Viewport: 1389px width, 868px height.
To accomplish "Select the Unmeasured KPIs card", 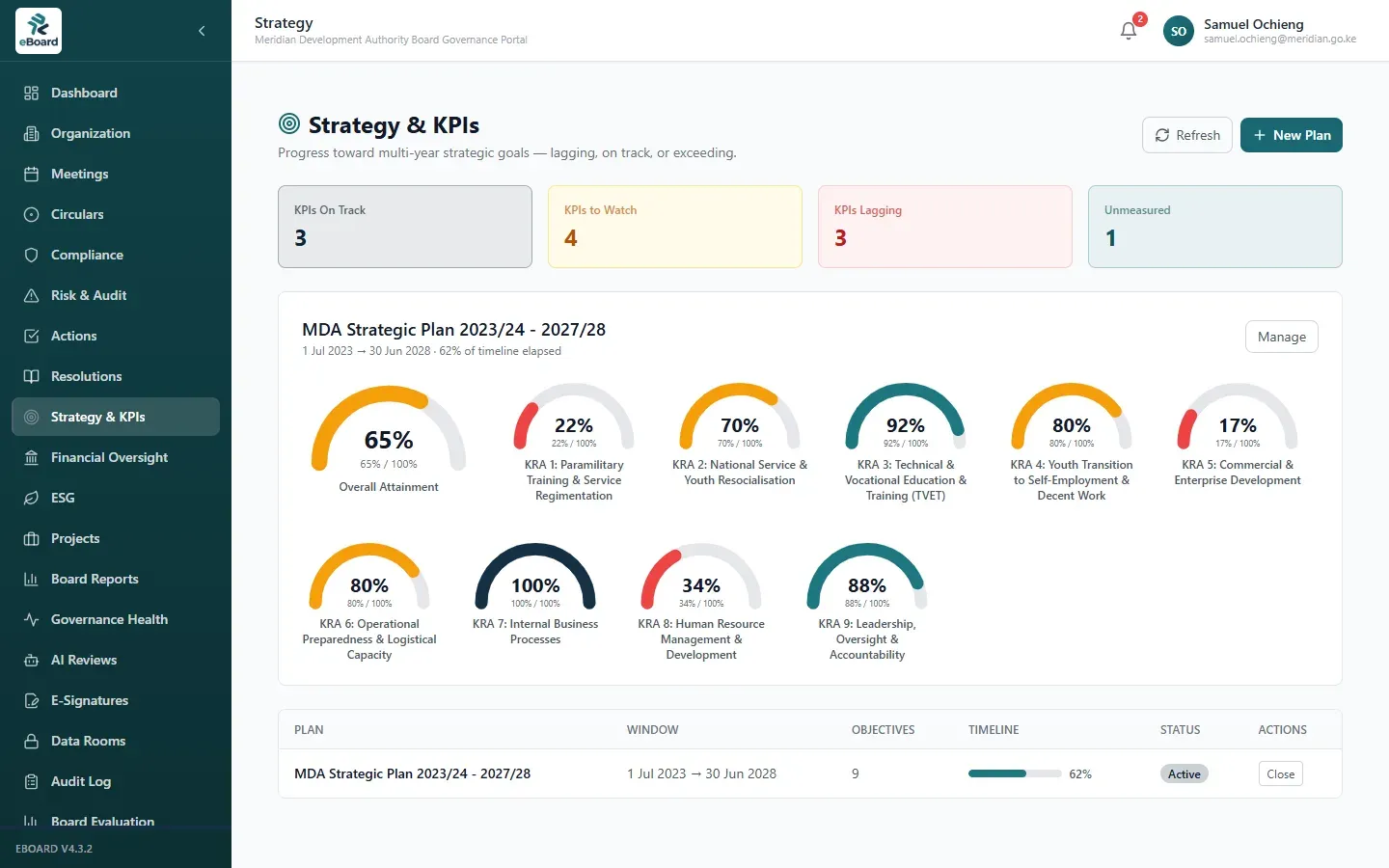I will [x=1215, y=227].
